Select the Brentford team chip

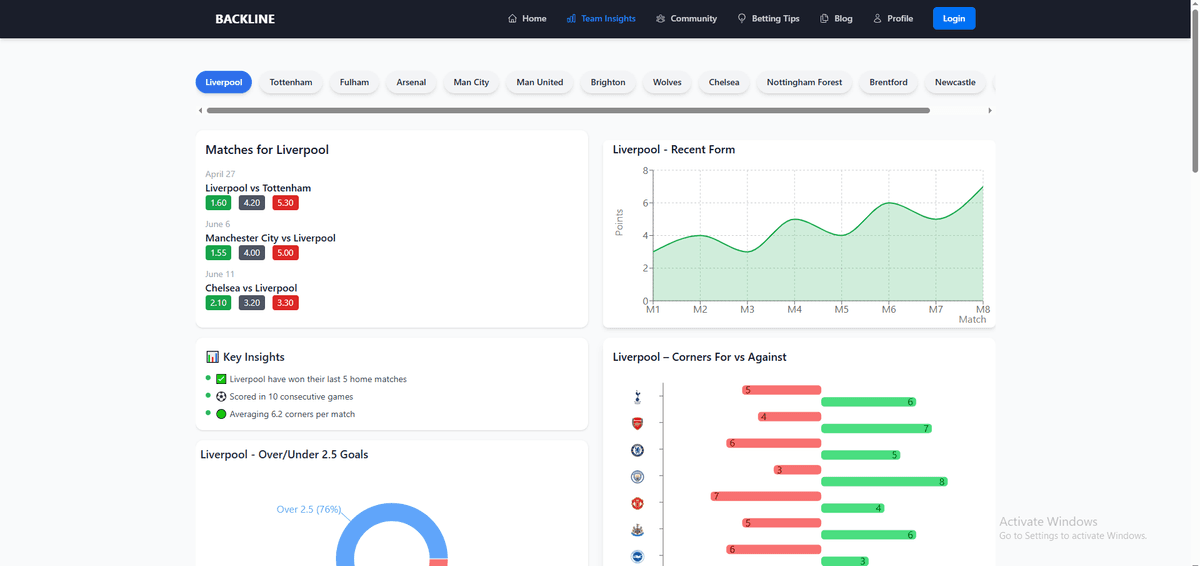click(x=888, y=82)
